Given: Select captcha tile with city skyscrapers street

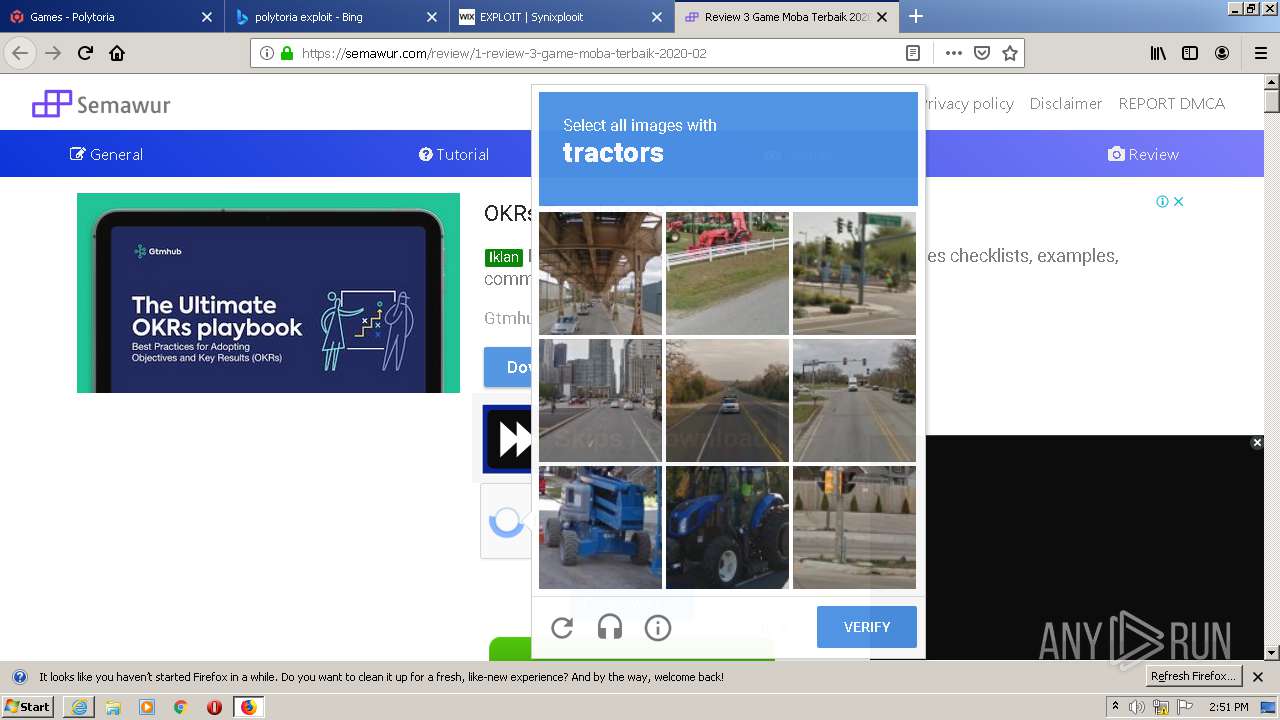Looking at the screenshot, I should 600,400.
